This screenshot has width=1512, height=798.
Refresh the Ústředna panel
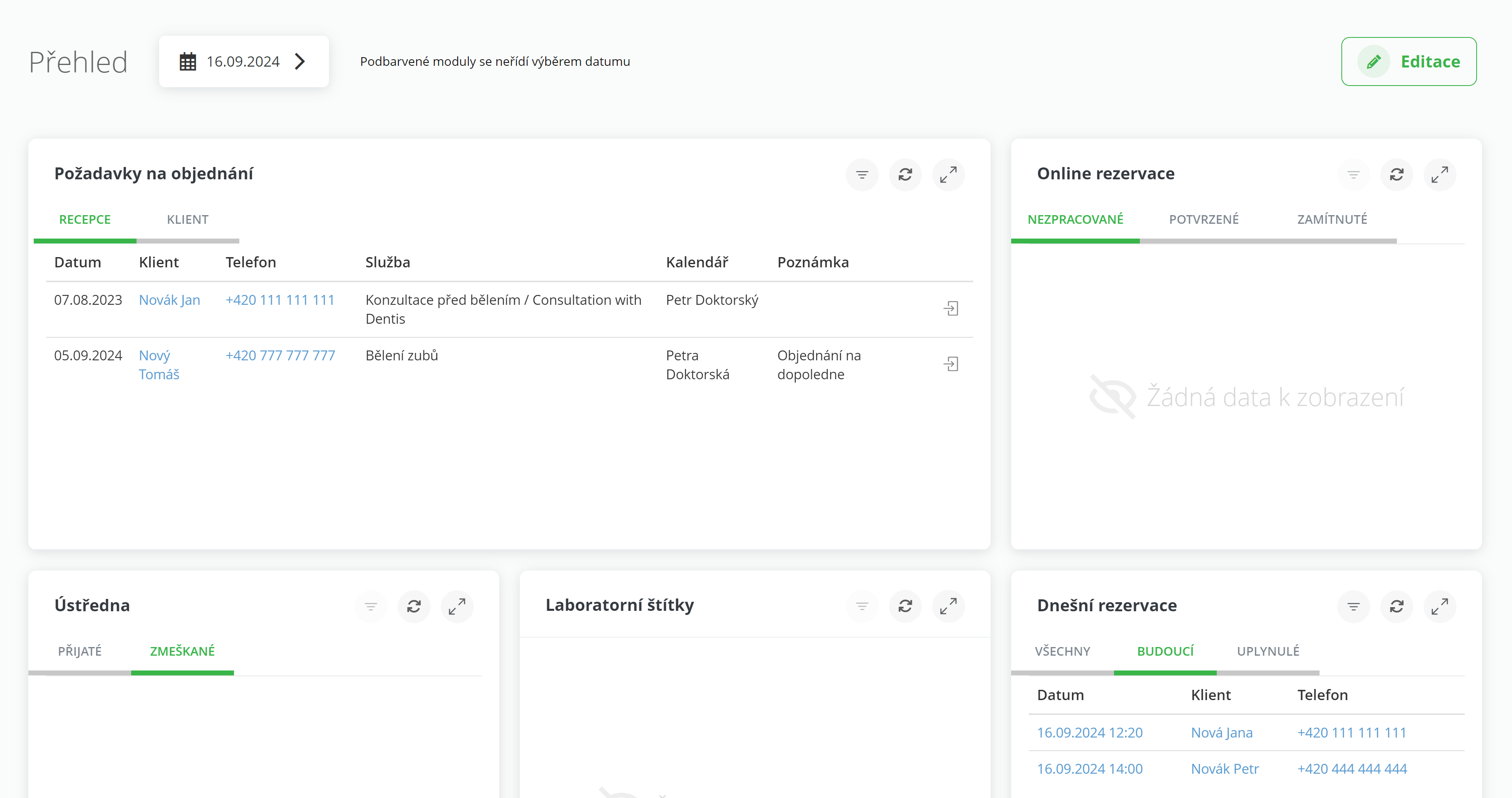[414, 606]
